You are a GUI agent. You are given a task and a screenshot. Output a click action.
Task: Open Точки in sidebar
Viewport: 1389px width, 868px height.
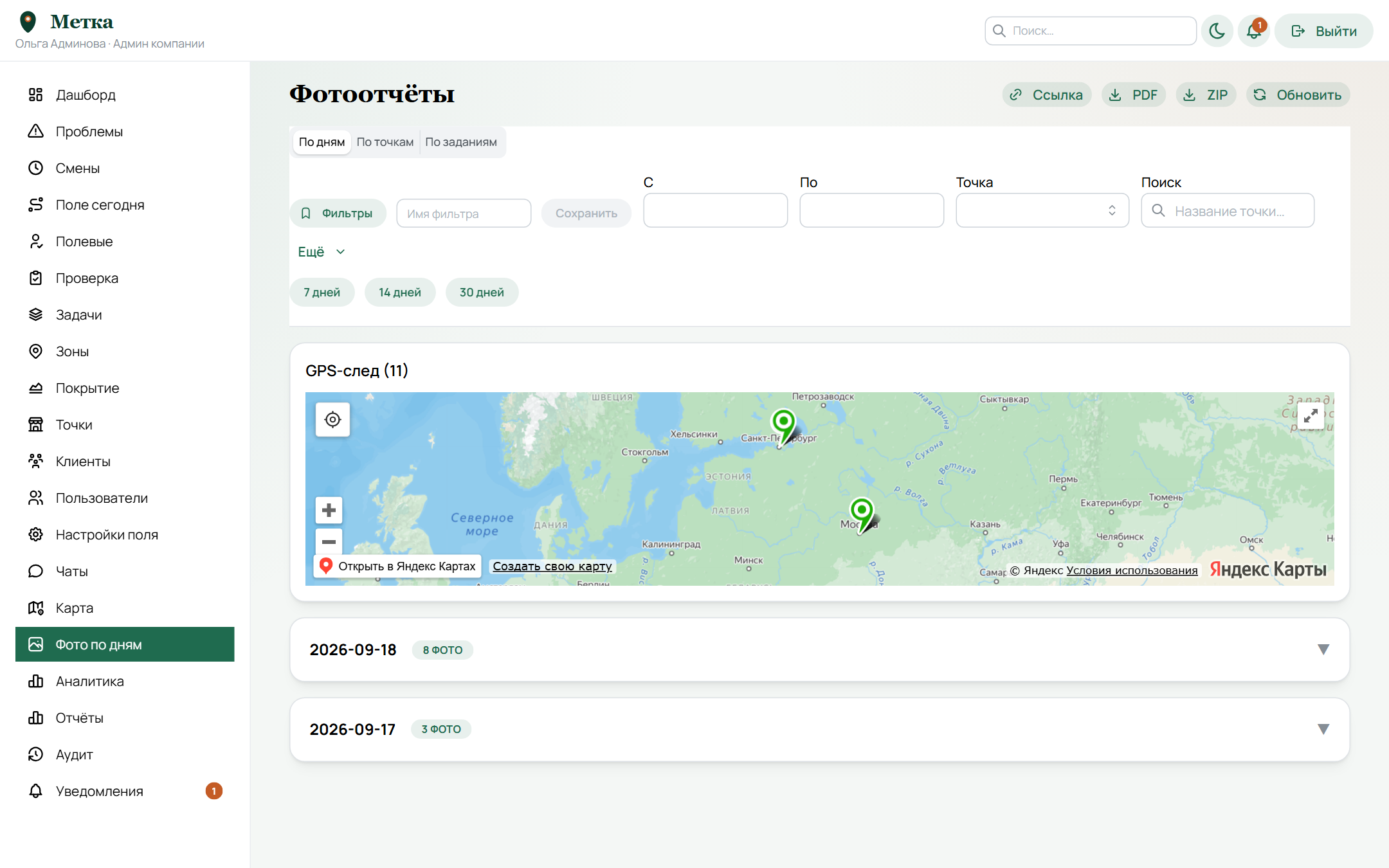coord(125,424)
